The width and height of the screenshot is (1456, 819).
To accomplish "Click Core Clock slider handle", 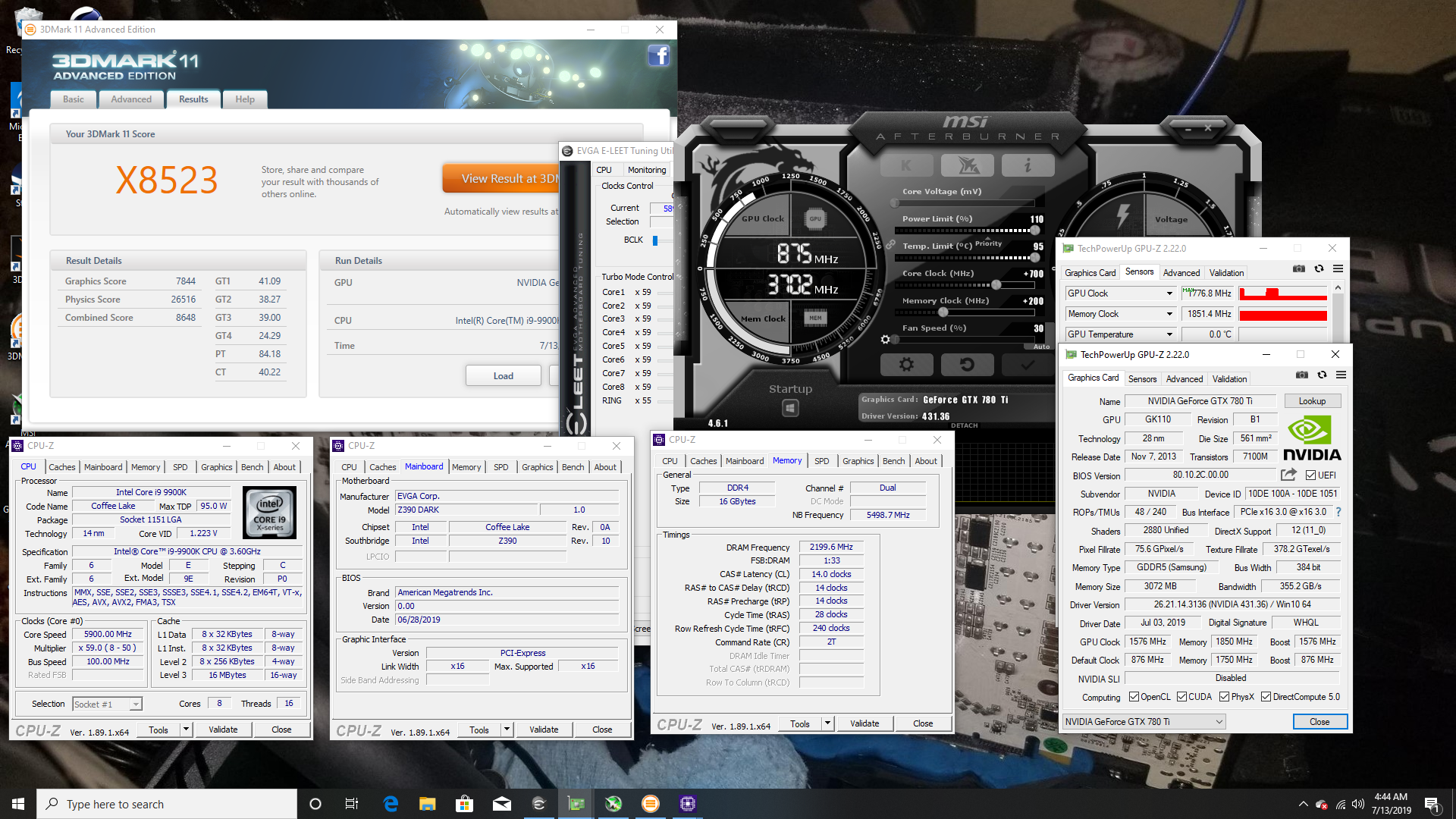I will pos(996,284).
